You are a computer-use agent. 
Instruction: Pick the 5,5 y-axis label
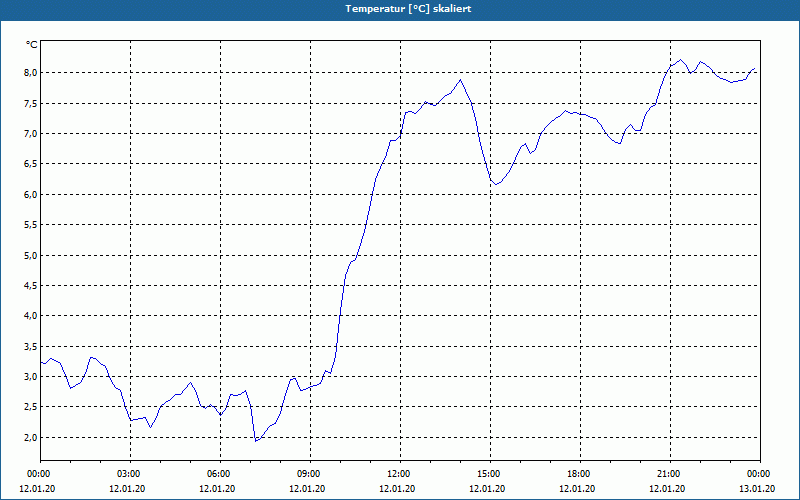[x=31, y=224]
